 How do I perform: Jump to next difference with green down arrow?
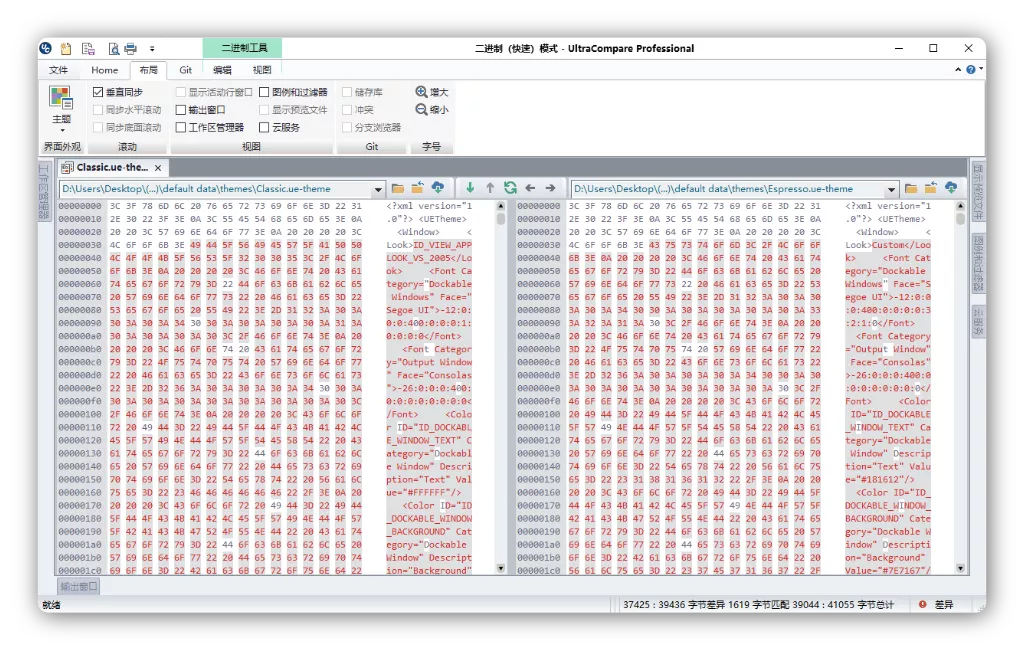470,188
